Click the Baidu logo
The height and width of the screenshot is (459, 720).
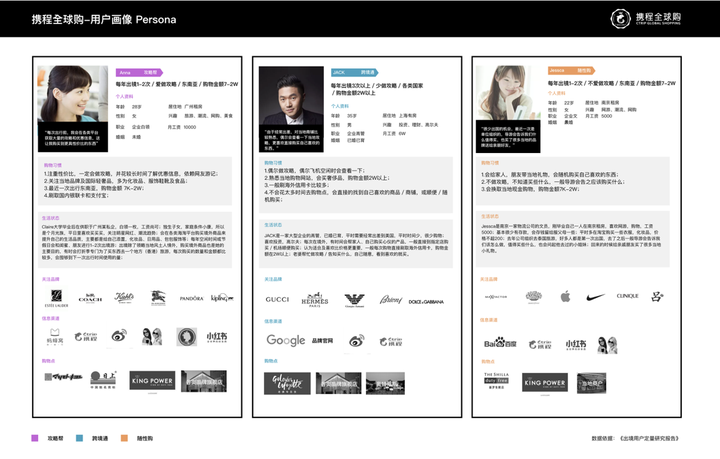[x=500, y=343]
